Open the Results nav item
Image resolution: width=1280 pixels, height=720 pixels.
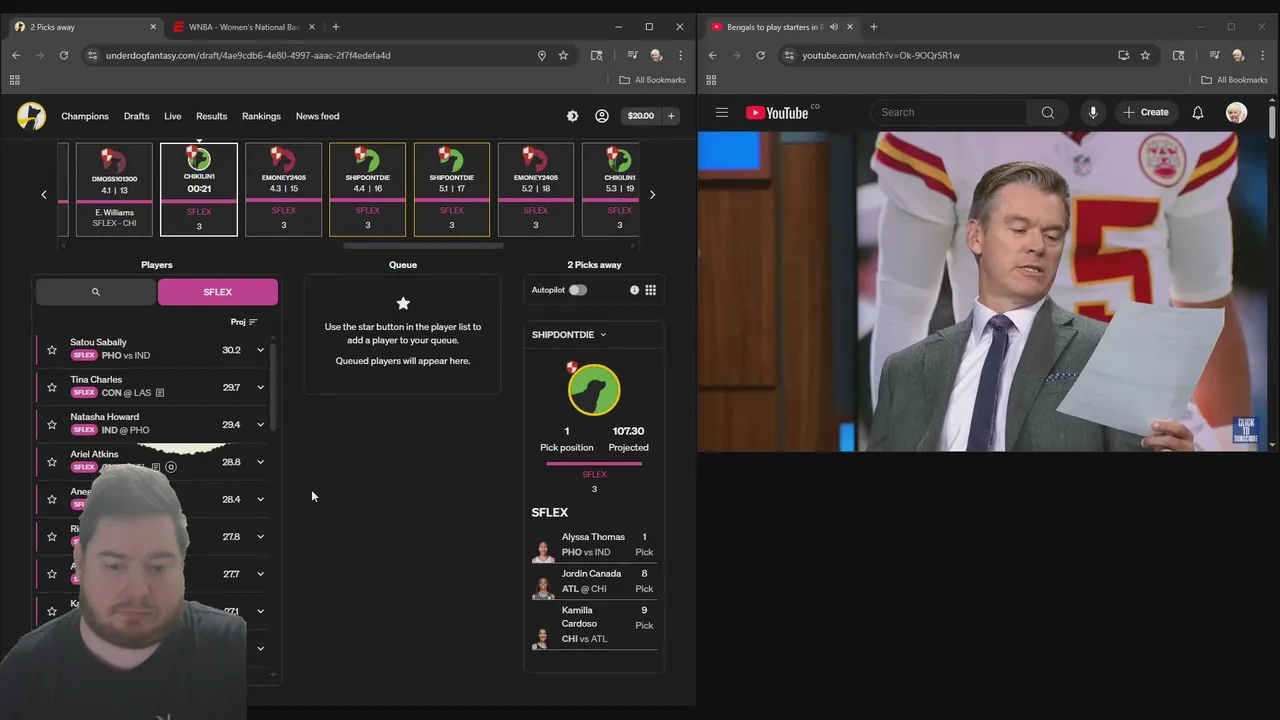tap(212, 116)
